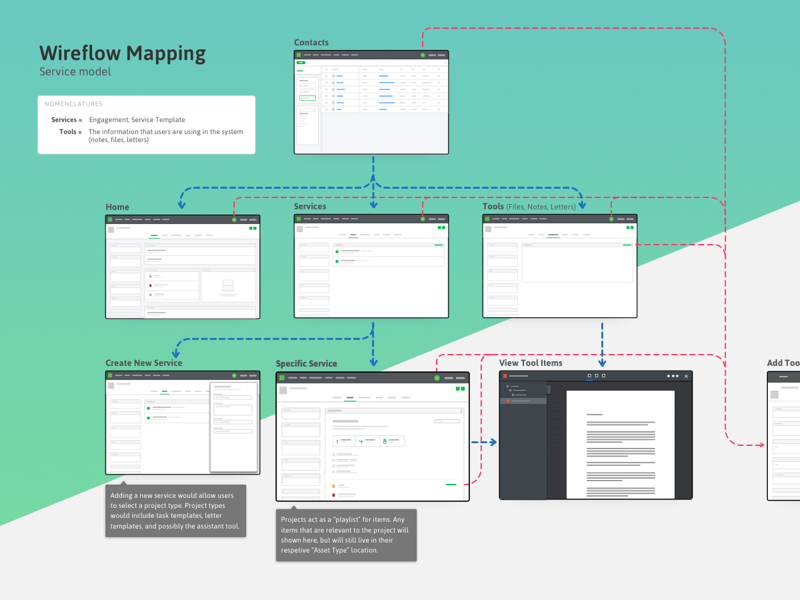The width and height of the screenshot is (800, 600).
Task: Select the green-outlined sidebar item in Contacts
Action: (x=307, y=98)
